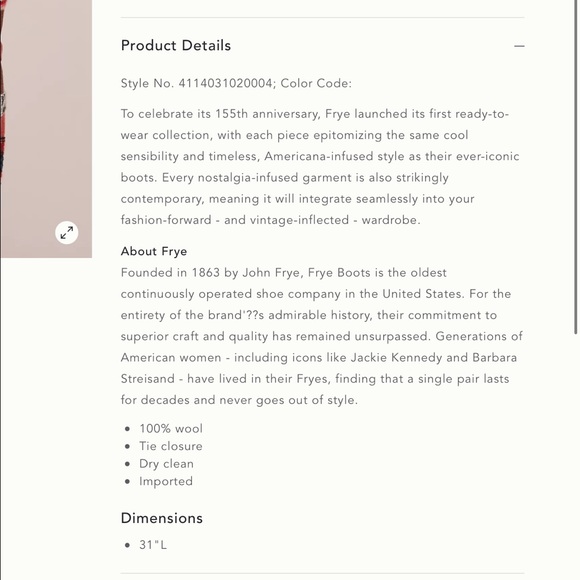This screenshot has height=580, width=580.
Task: Click the Tie closure bullet item
Action: [x=171, y=446]
